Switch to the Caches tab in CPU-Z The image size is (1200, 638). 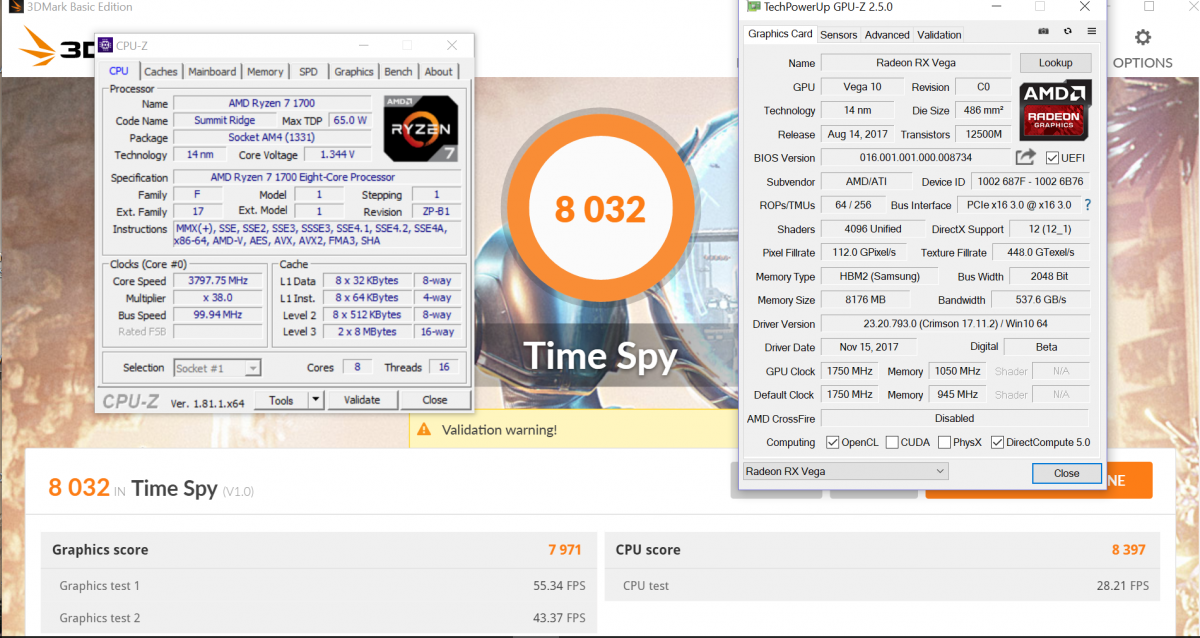click(x=160, y=71)
